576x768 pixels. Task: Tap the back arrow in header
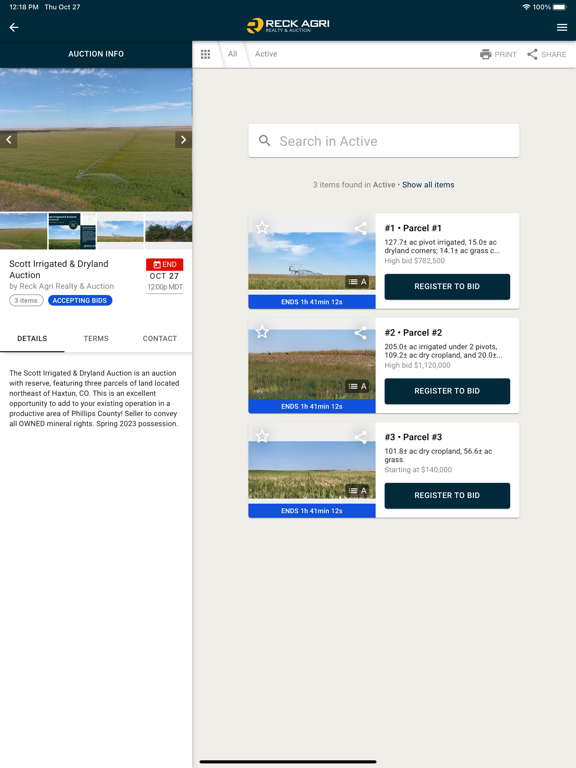[x=14, y=27]
